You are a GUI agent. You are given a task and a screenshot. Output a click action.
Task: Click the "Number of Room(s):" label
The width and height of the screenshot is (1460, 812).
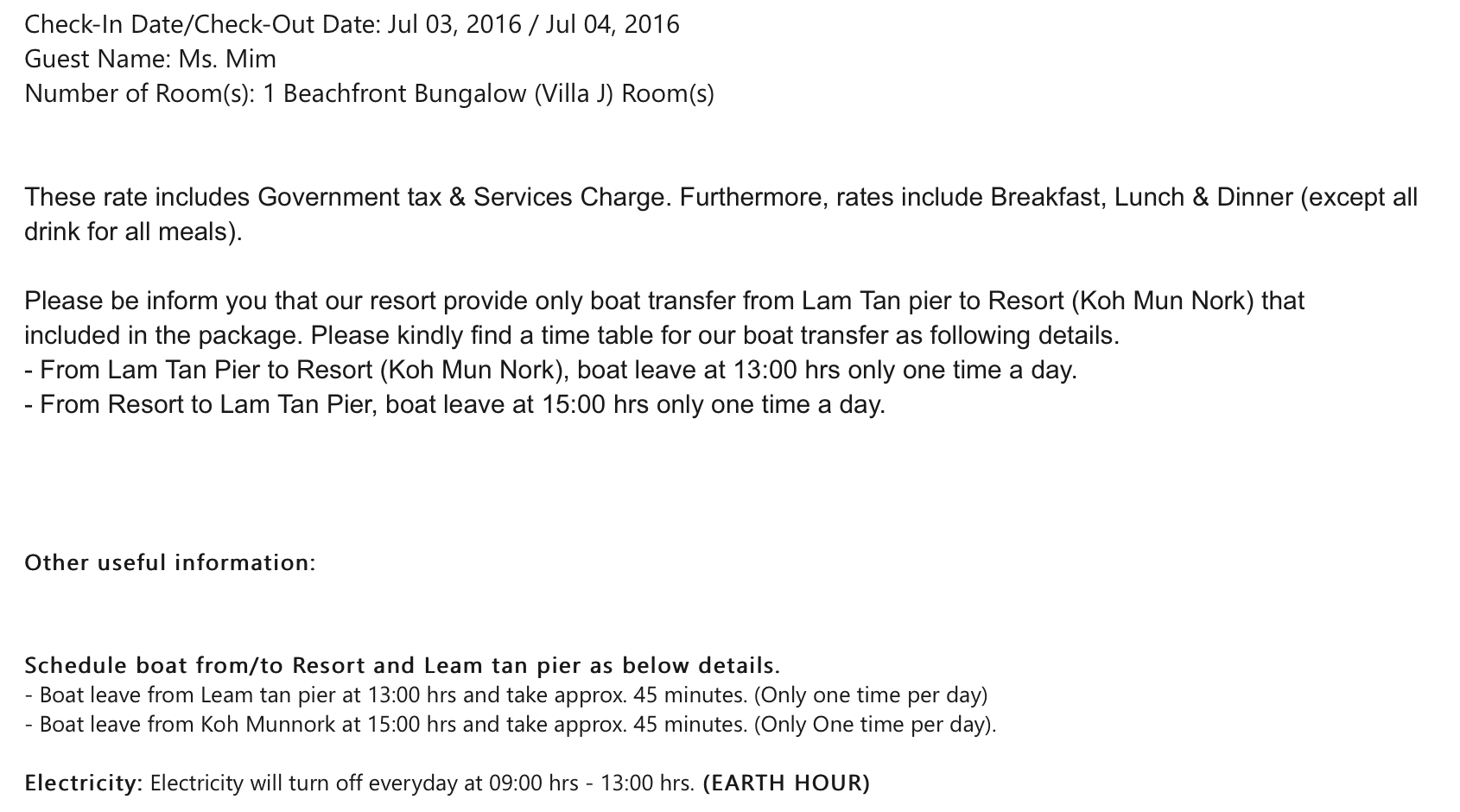pyautogui.click(x=139, y=93)
